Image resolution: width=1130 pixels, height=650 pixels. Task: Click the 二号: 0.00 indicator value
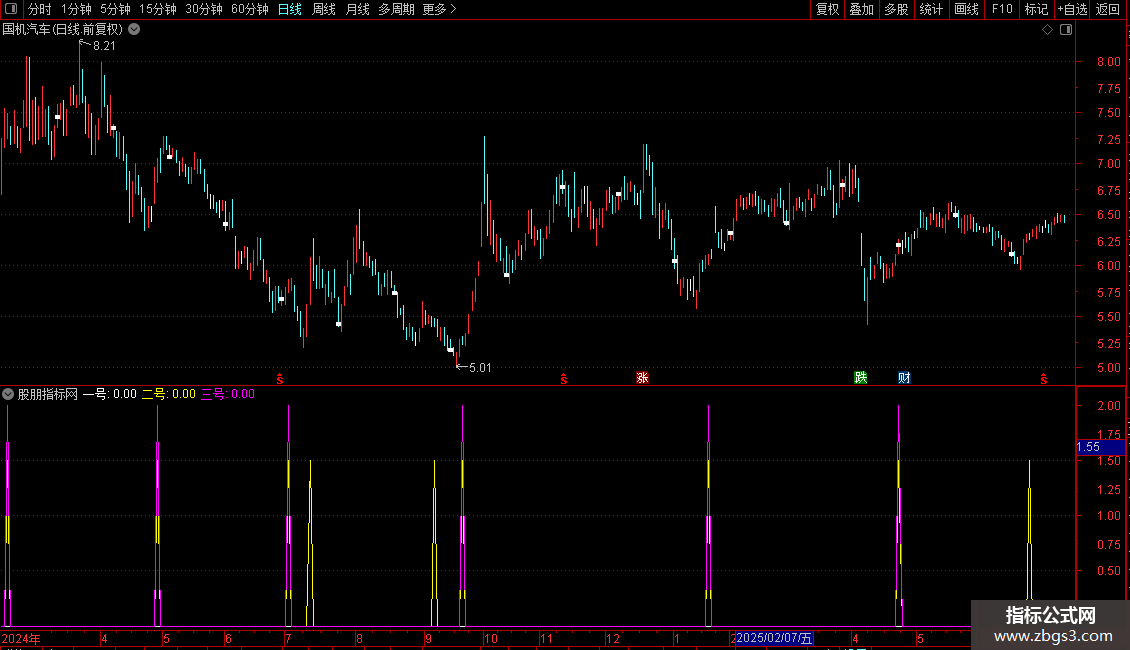[x=169, y=394]
